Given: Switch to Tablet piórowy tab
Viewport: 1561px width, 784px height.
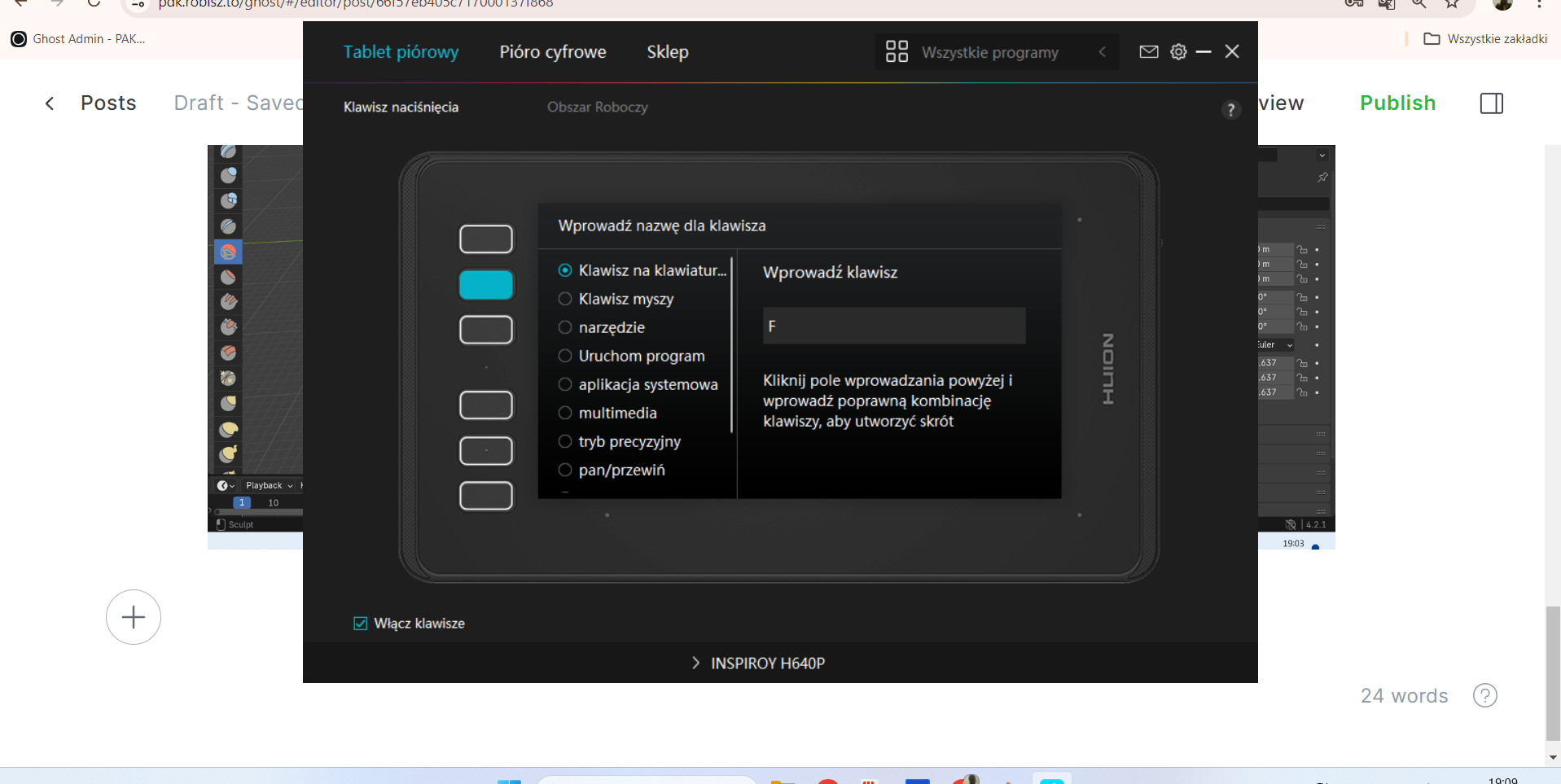Looking at the screenshot, I should tap(401, 52).
